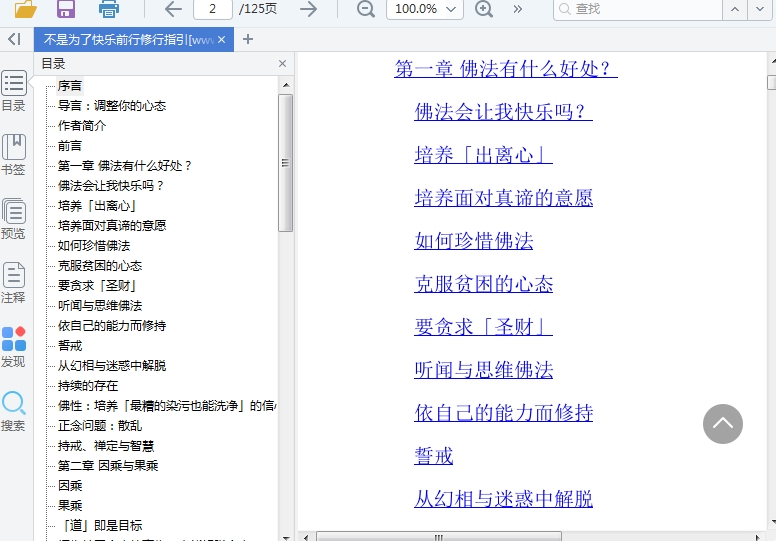Follow the 佛法会让我快乐吗？ page link
Screen dimensions: 776x541
(x=503, y=112)
